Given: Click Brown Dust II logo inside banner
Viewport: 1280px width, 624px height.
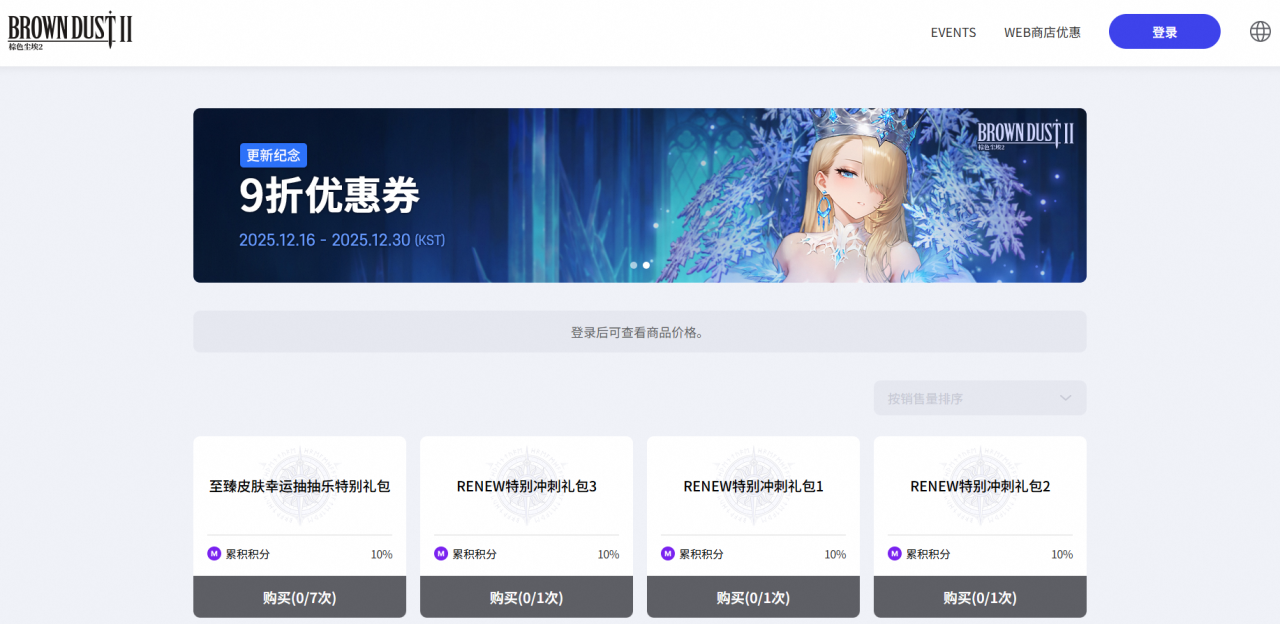Looking at the screenshot, I should (x=1025, y=134).
